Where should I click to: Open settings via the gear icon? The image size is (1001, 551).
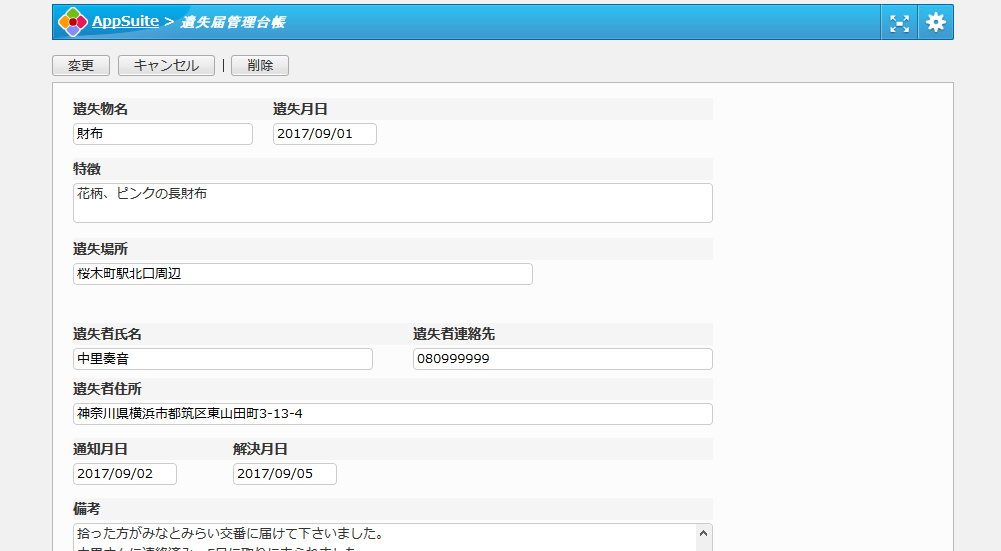[x=935, y=23]
